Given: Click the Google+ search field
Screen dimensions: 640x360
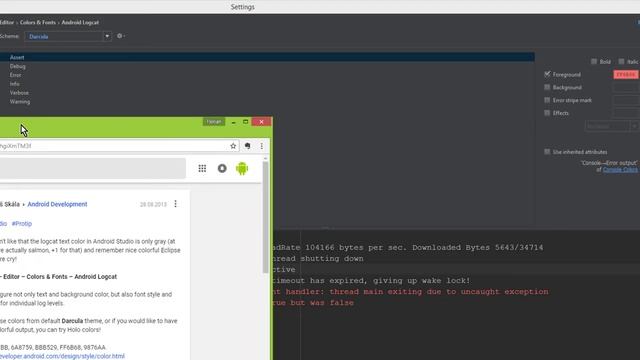Looking at the screenshot, I should click(x=93, y=168).
